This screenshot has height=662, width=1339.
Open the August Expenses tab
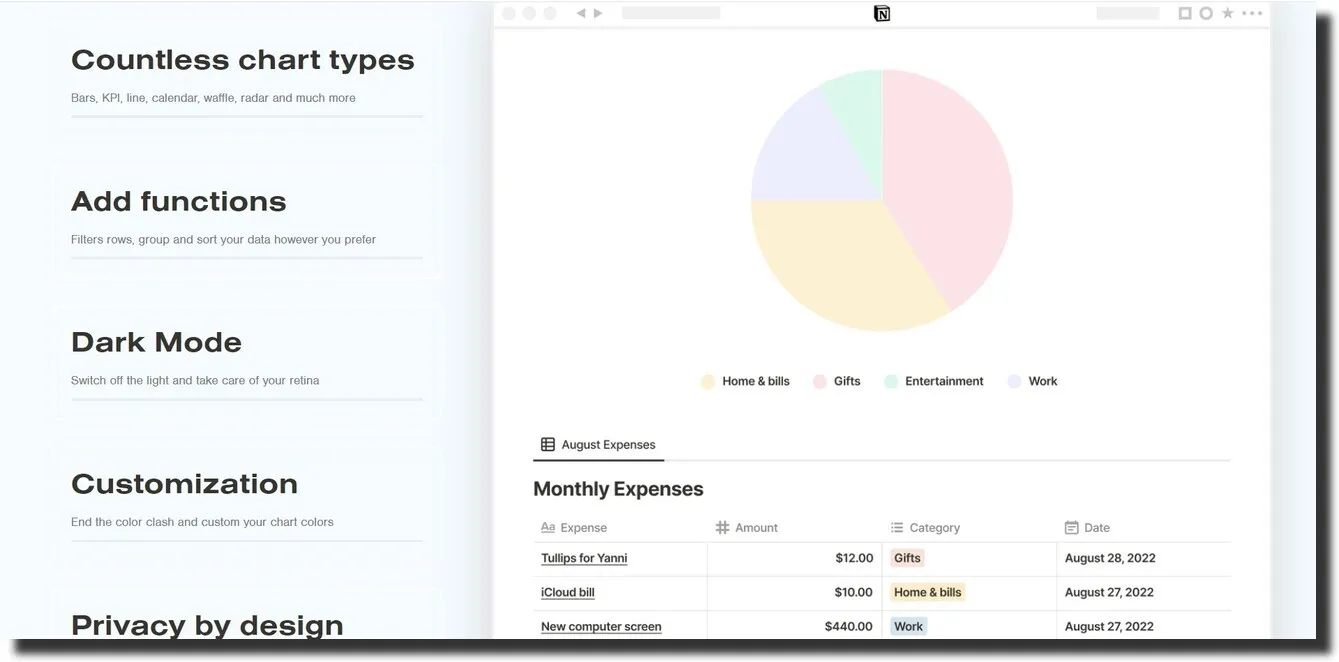[599, 445]
